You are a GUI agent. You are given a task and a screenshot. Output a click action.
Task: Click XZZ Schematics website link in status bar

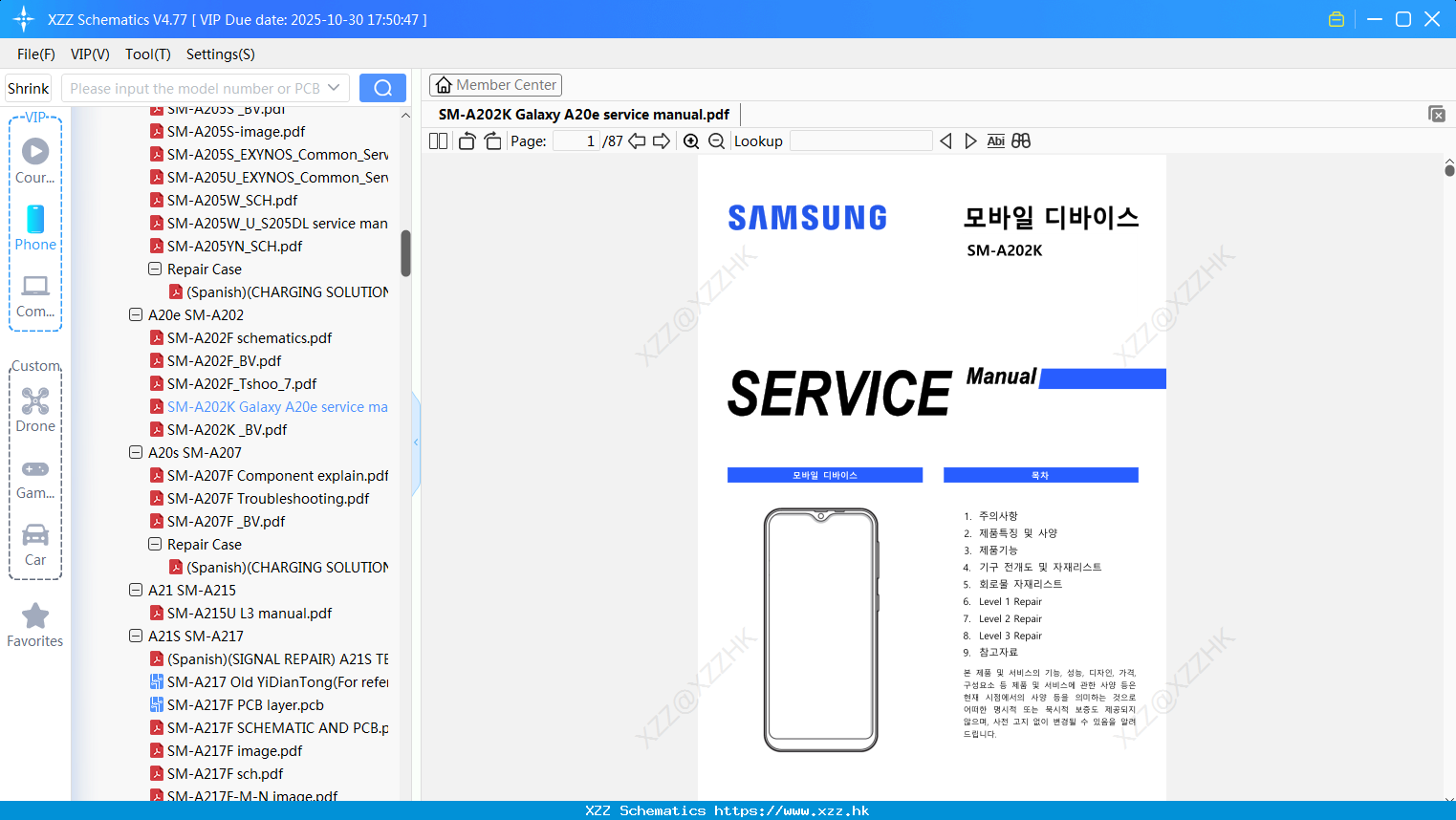coord(728,810)
